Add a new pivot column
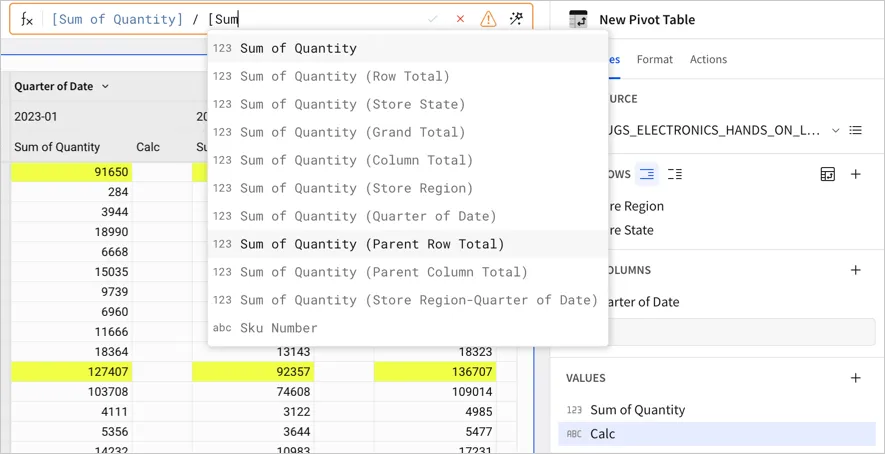This screenshot has width=885, height=454. click(856, 270)
